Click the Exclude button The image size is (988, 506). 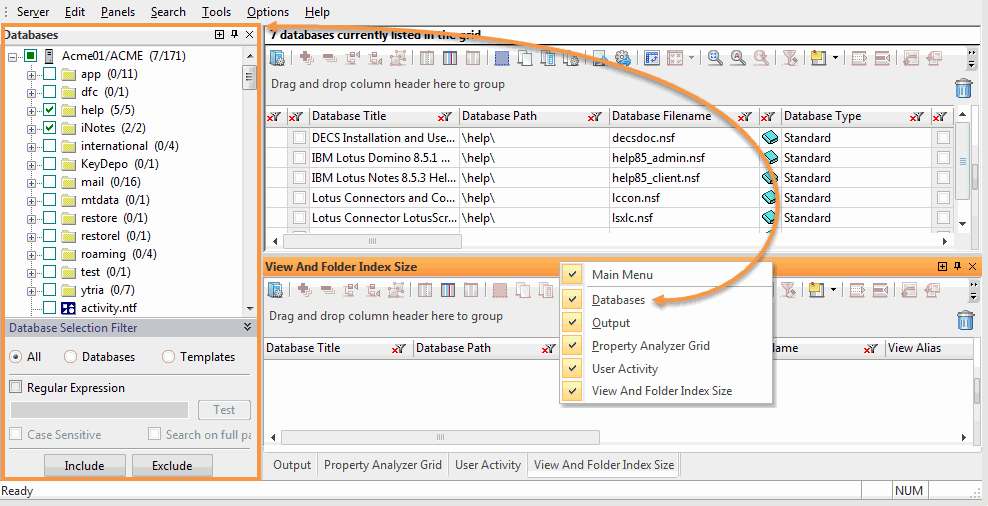click(x=171, y=465)
